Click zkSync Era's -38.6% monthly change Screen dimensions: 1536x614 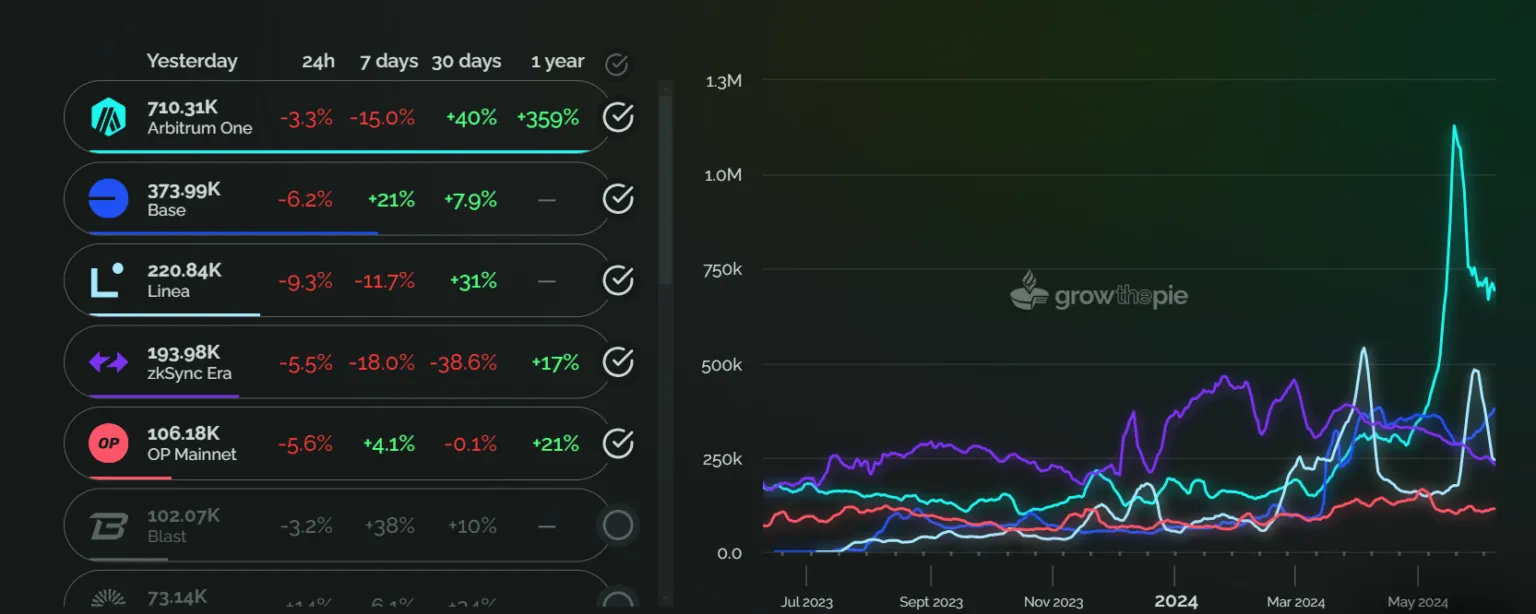463,363
